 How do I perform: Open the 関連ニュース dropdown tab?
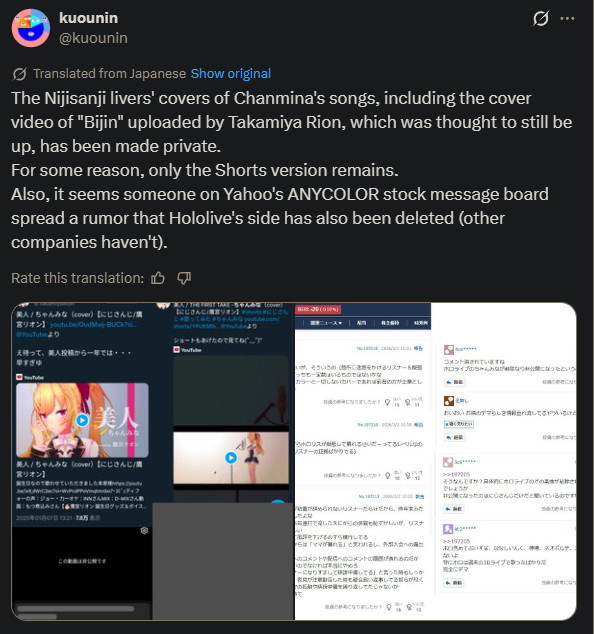pyautogui.click(x=326, y=323)
